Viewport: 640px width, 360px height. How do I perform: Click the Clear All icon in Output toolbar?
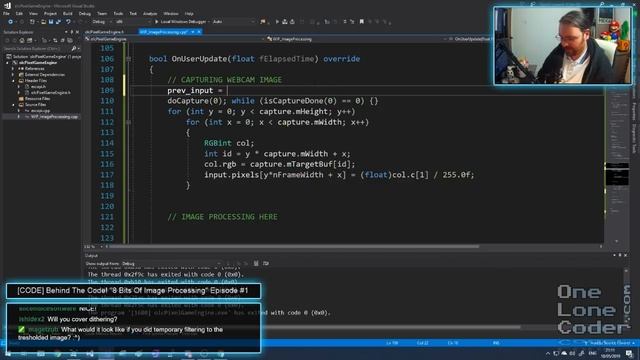pos(256,264)
